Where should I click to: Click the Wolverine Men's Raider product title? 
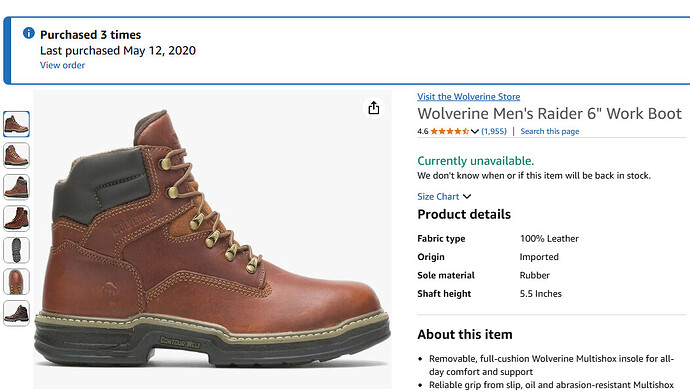click(549, 113)
